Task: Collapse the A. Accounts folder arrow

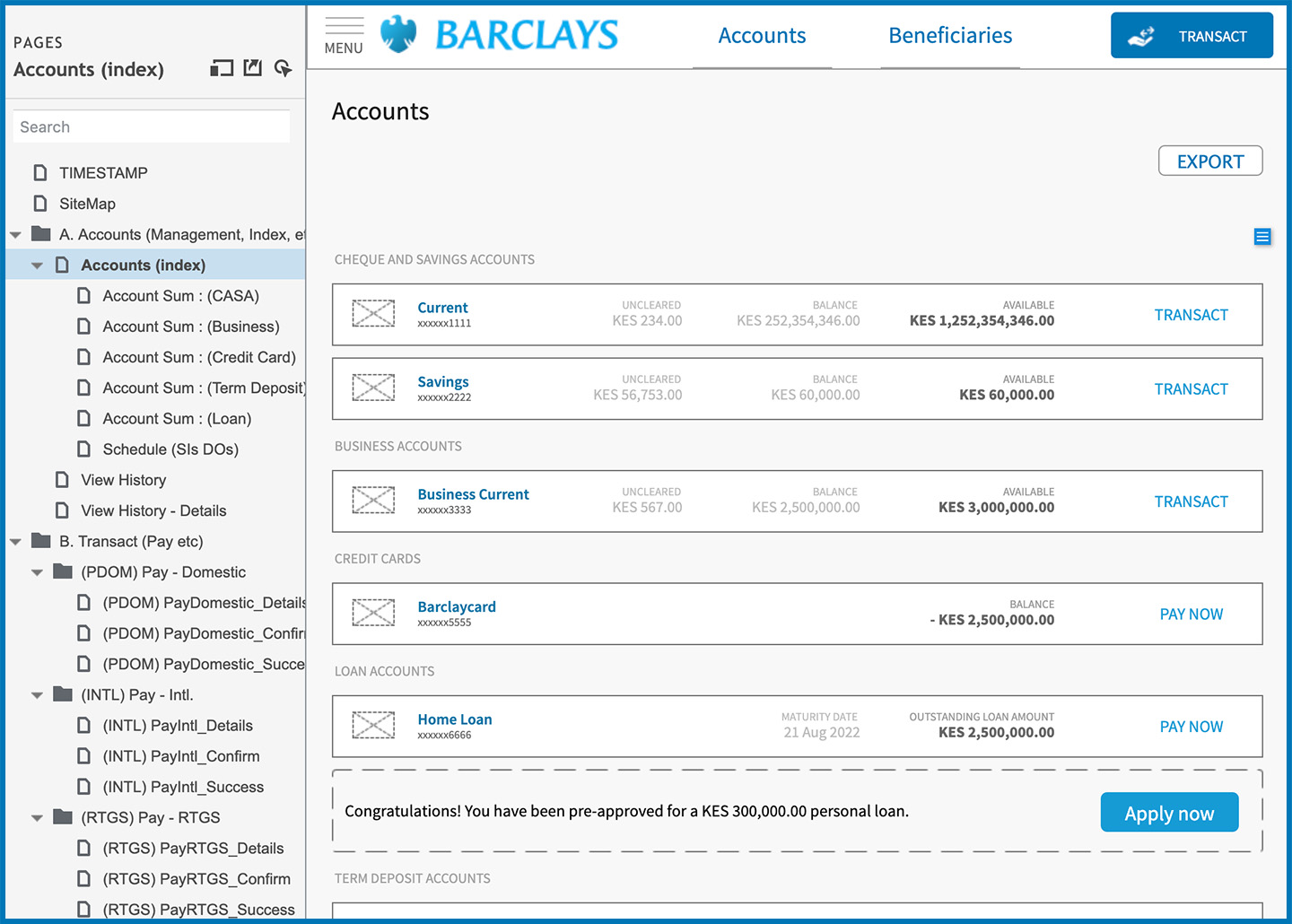Action: (15, 235)
